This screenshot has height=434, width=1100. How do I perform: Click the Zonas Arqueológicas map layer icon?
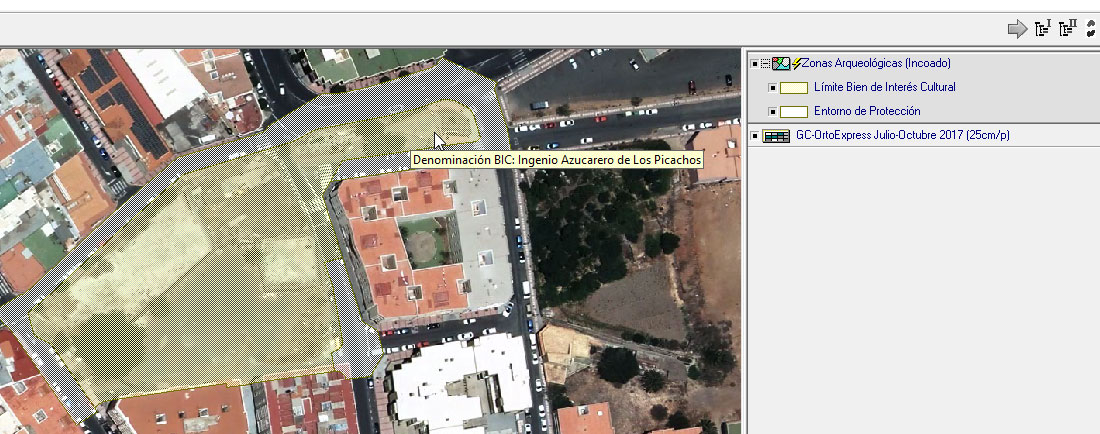click(781, 64)
